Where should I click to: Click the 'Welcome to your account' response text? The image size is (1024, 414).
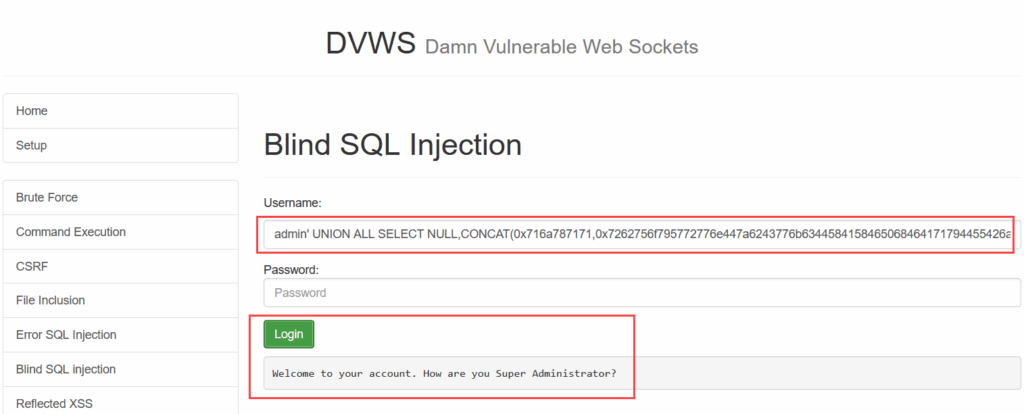coord(345,374)
